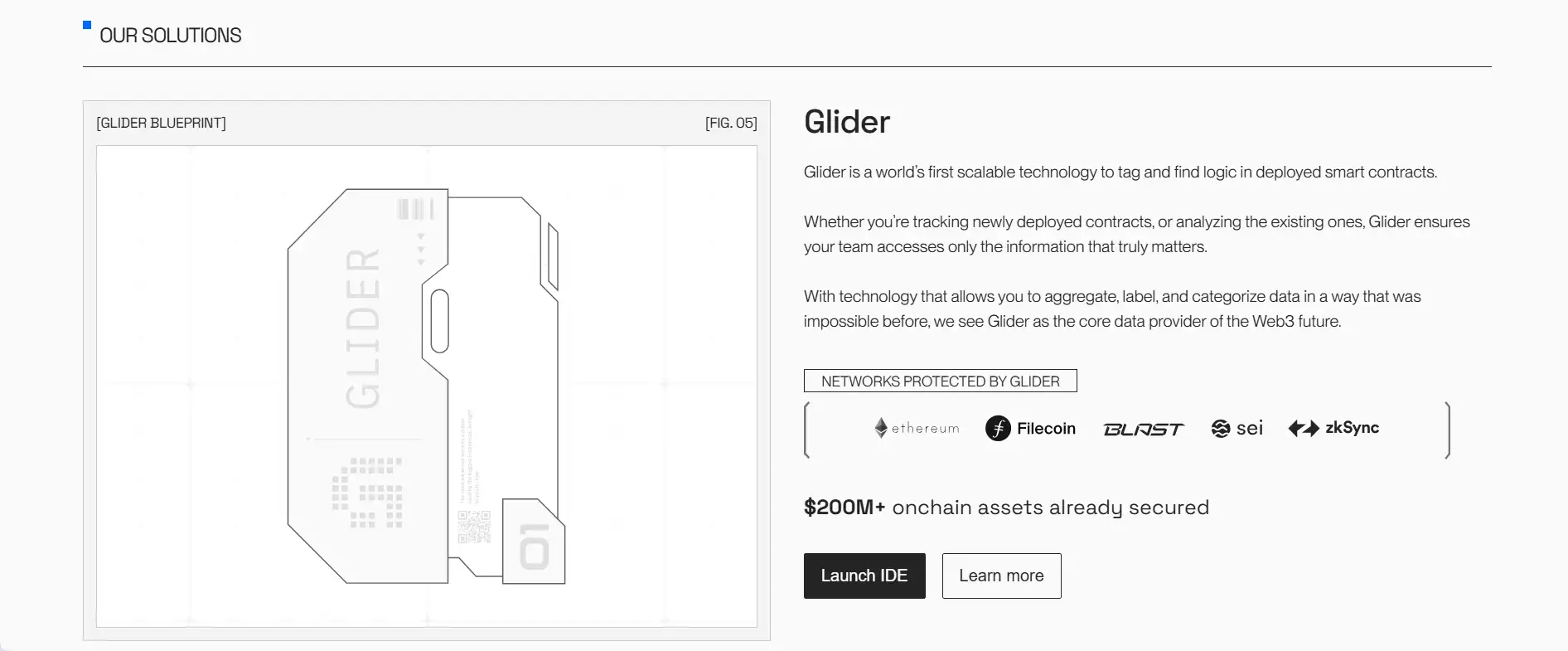This screenshot has height=651, width=1568.
Task: Click the FIG. 05 figure label
Action: pos(731,123)
